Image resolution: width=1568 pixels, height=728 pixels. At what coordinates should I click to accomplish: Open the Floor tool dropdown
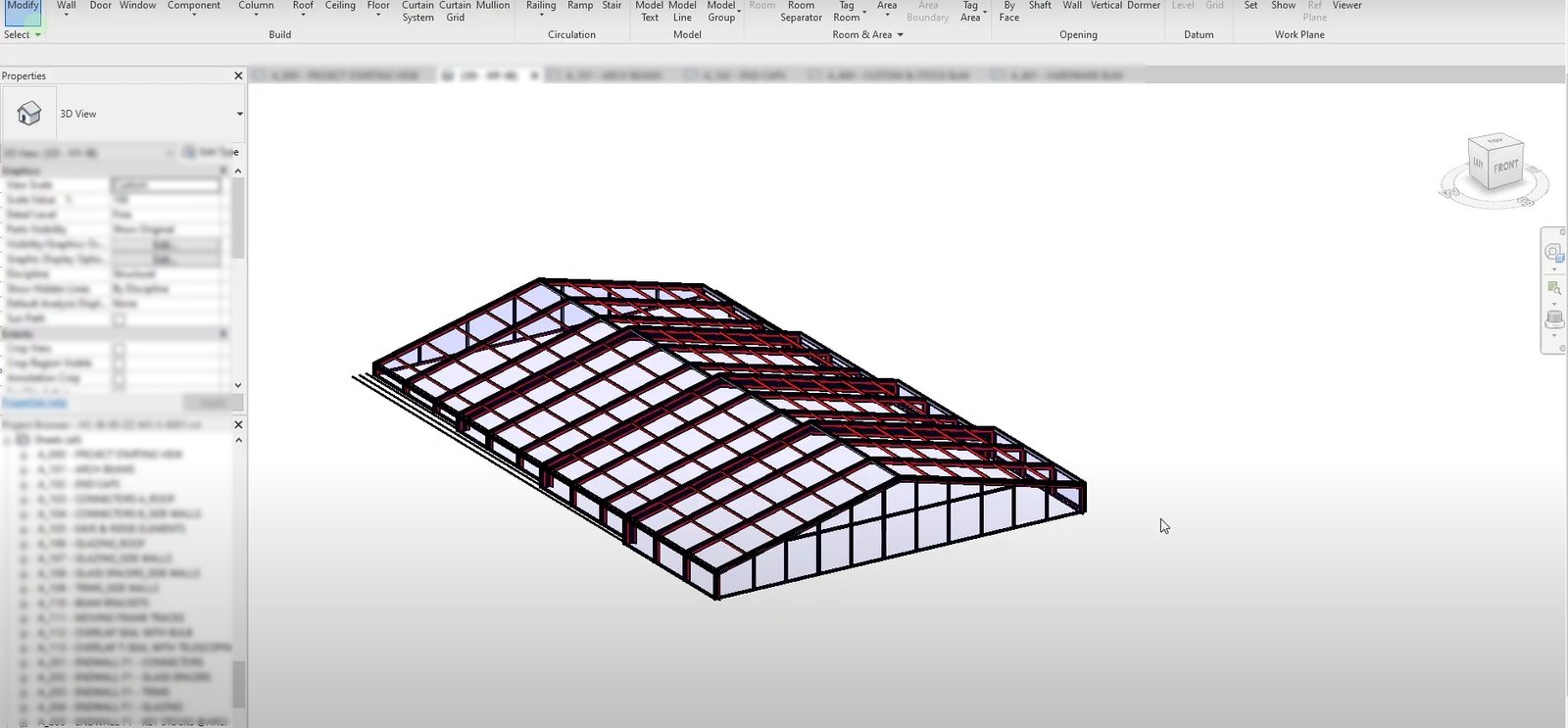(x=378, y=15)
